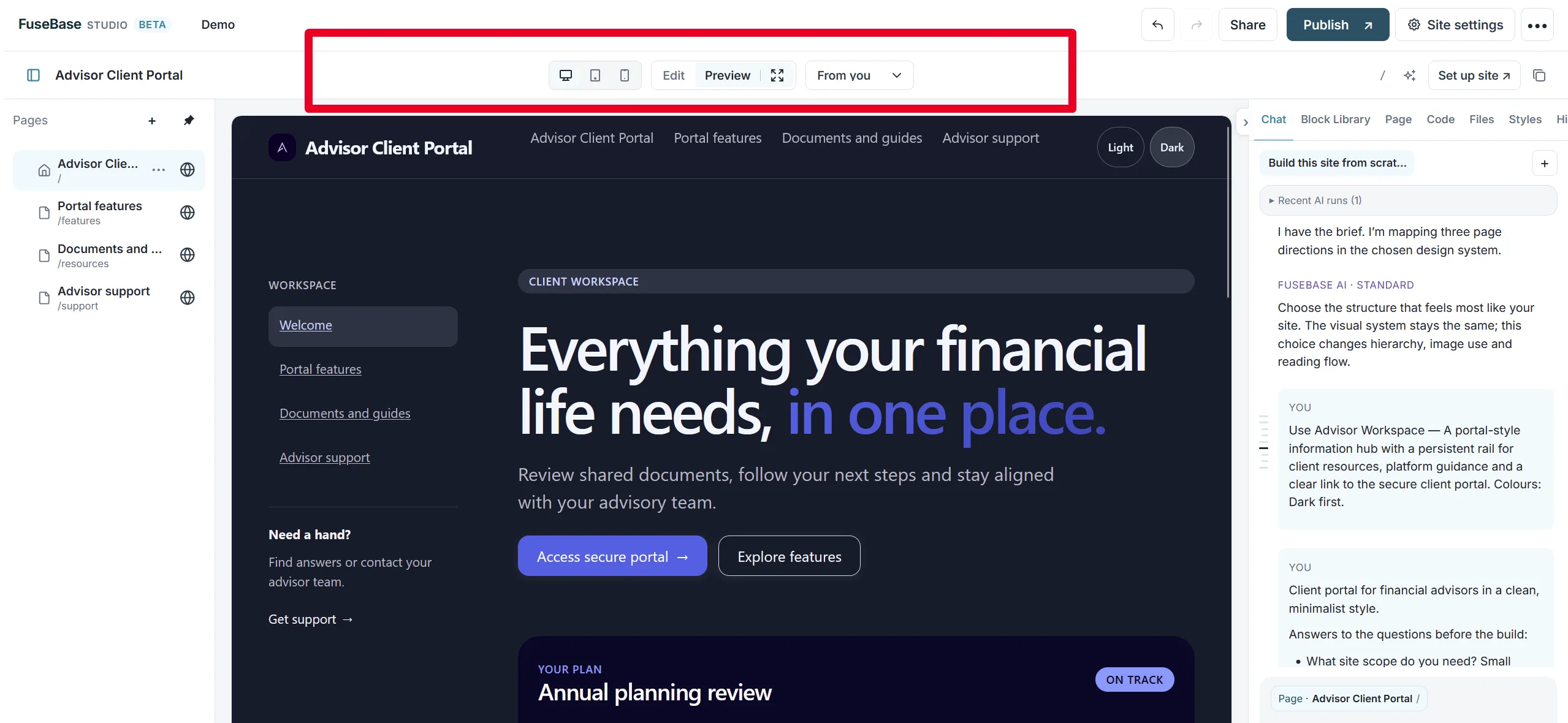Switch to Preview mode
Viewport: 1568px width, 723px height.
click(x=728, y=75)
